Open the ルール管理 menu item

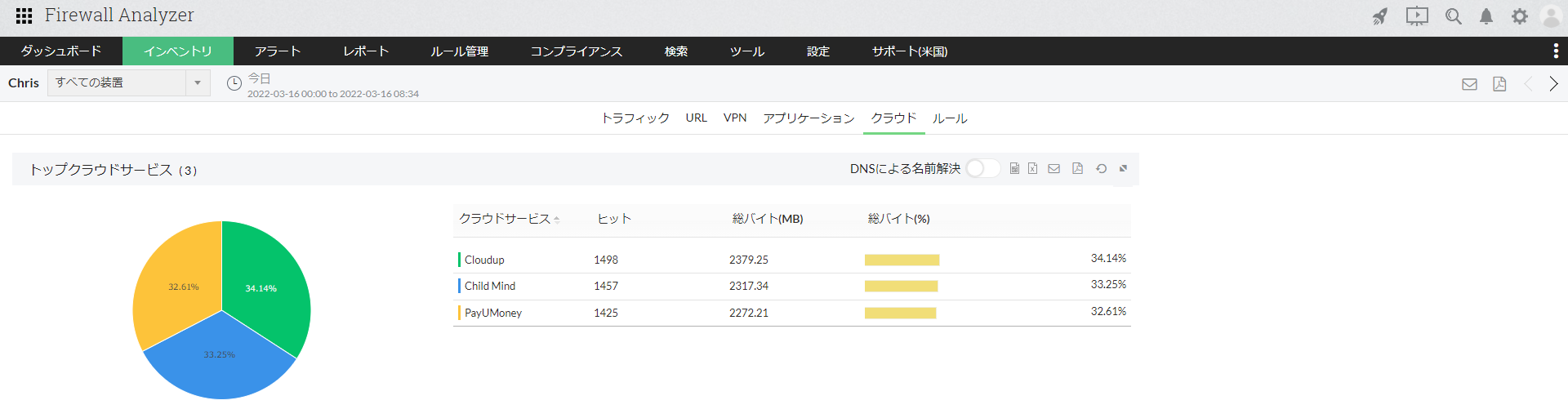click(459, 51)
